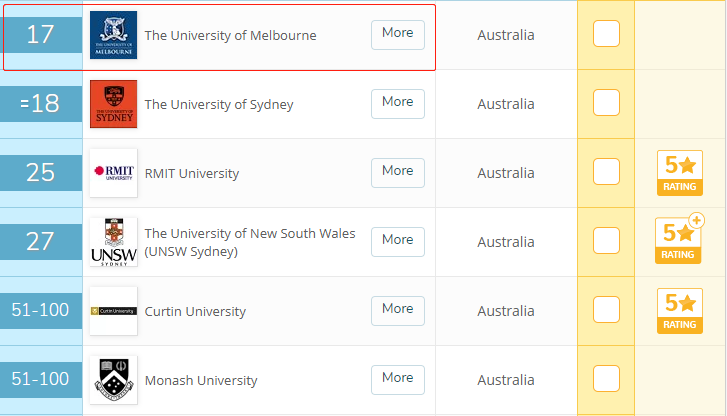Click the Curtin University logo
The height and width of the screenshot is (416, 727).
pos(114,311)
